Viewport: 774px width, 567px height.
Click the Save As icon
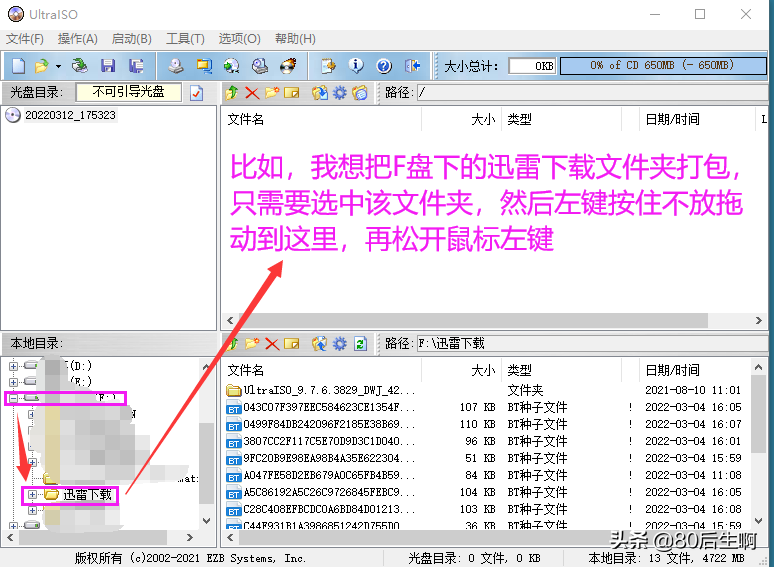coord(136,66)
